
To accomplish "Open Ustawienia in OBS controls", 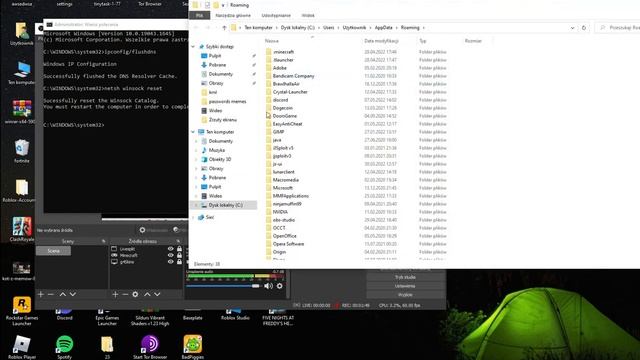I will 405,286.
